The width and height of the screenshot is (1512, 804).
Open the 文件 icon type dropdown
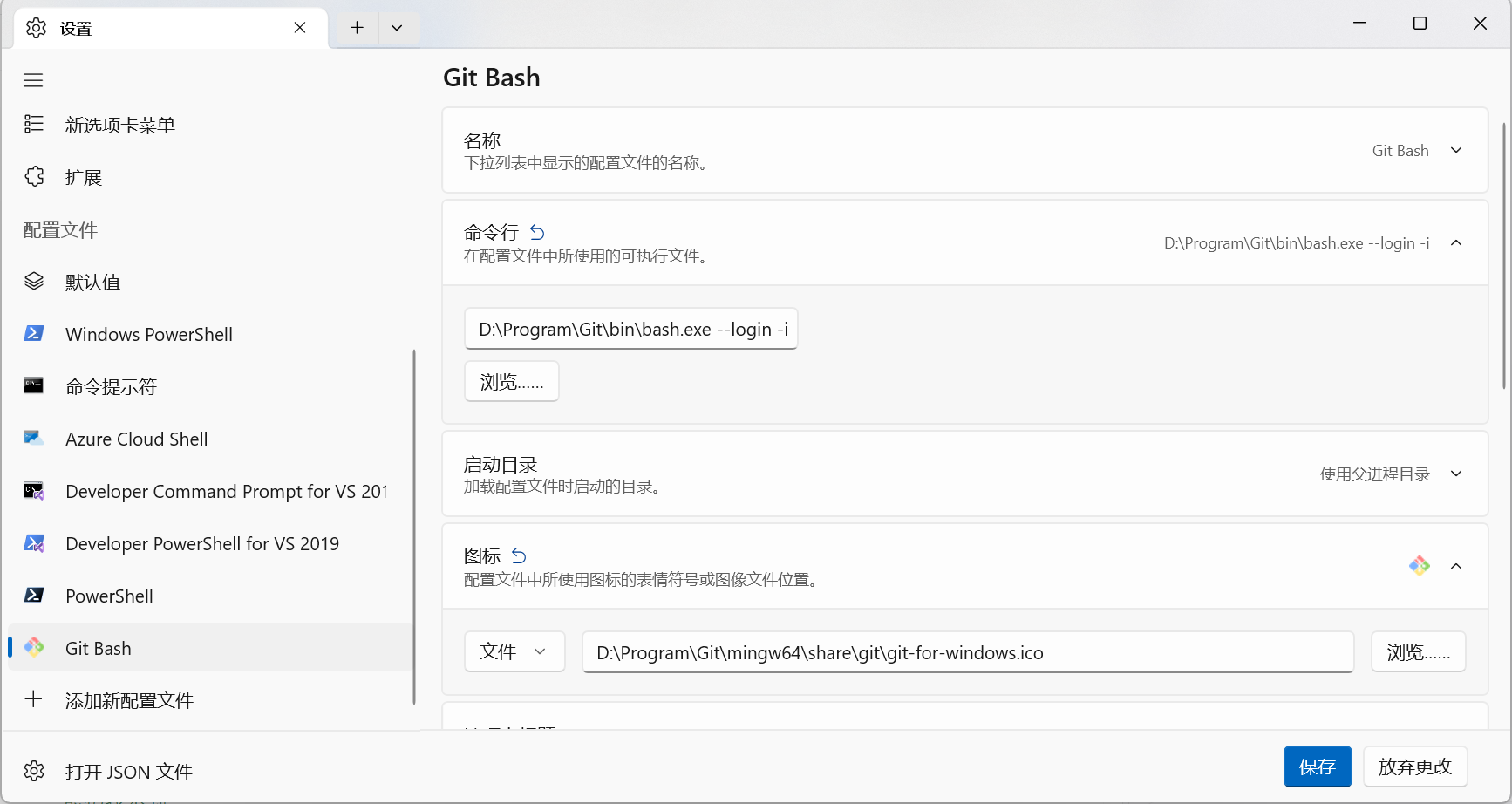click(x=514, y=651)
